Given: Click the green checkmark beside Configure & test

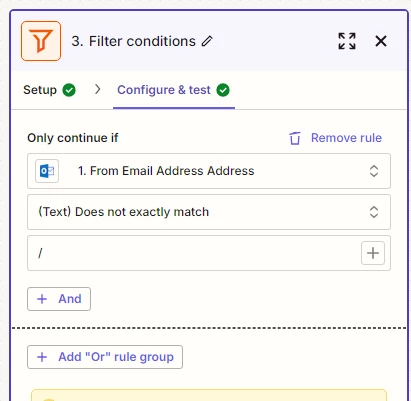Looking at the screenshot, I should pos(223,90).
